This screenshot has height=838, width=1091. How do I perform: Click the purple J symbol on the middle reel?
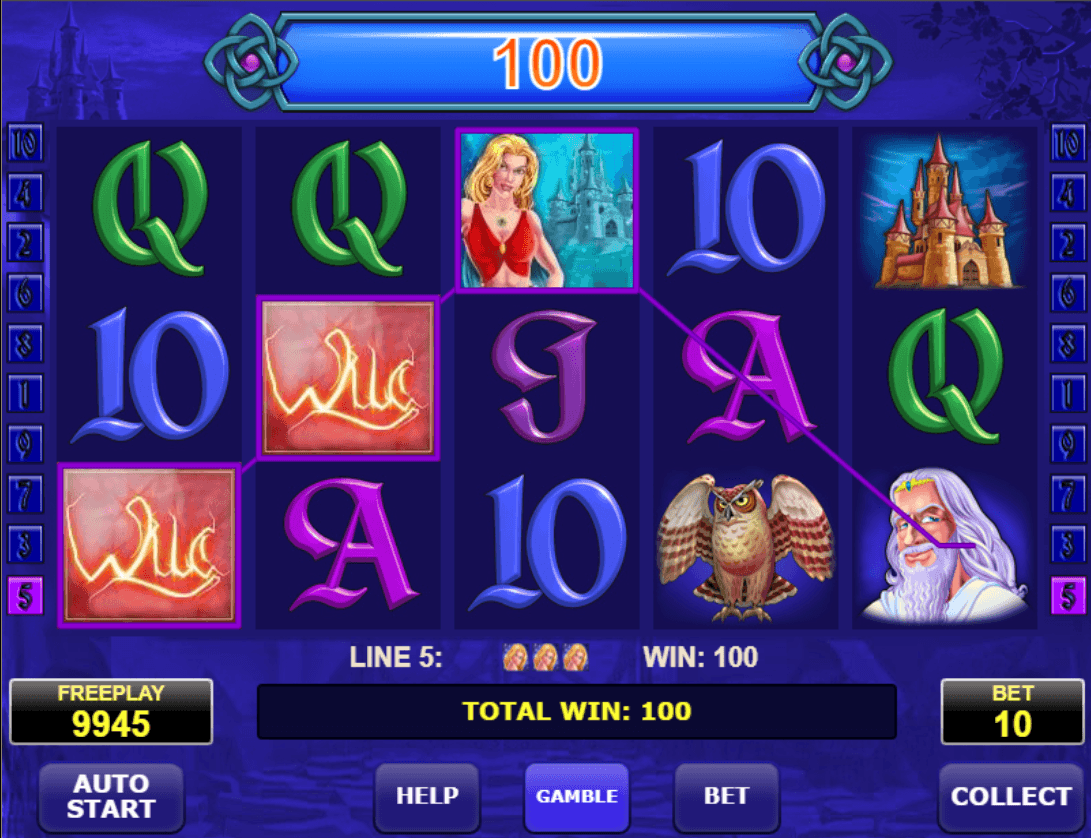(x=547, y=376)
